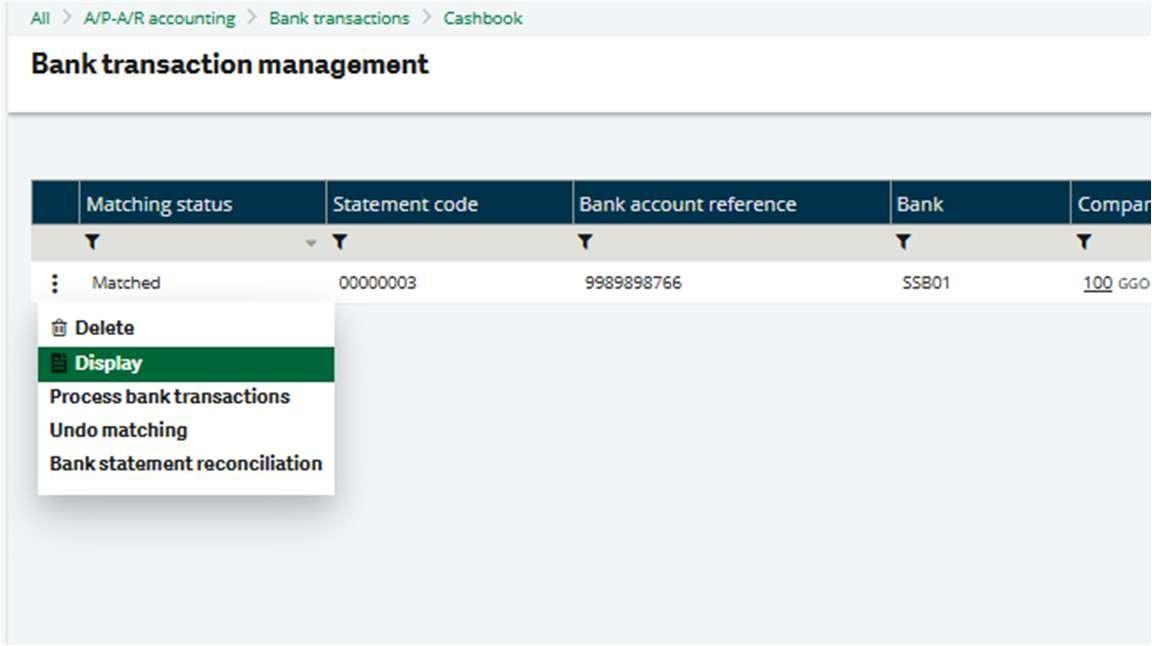
Task: Open the filter under the Company column
Action: pos(1084,243)
